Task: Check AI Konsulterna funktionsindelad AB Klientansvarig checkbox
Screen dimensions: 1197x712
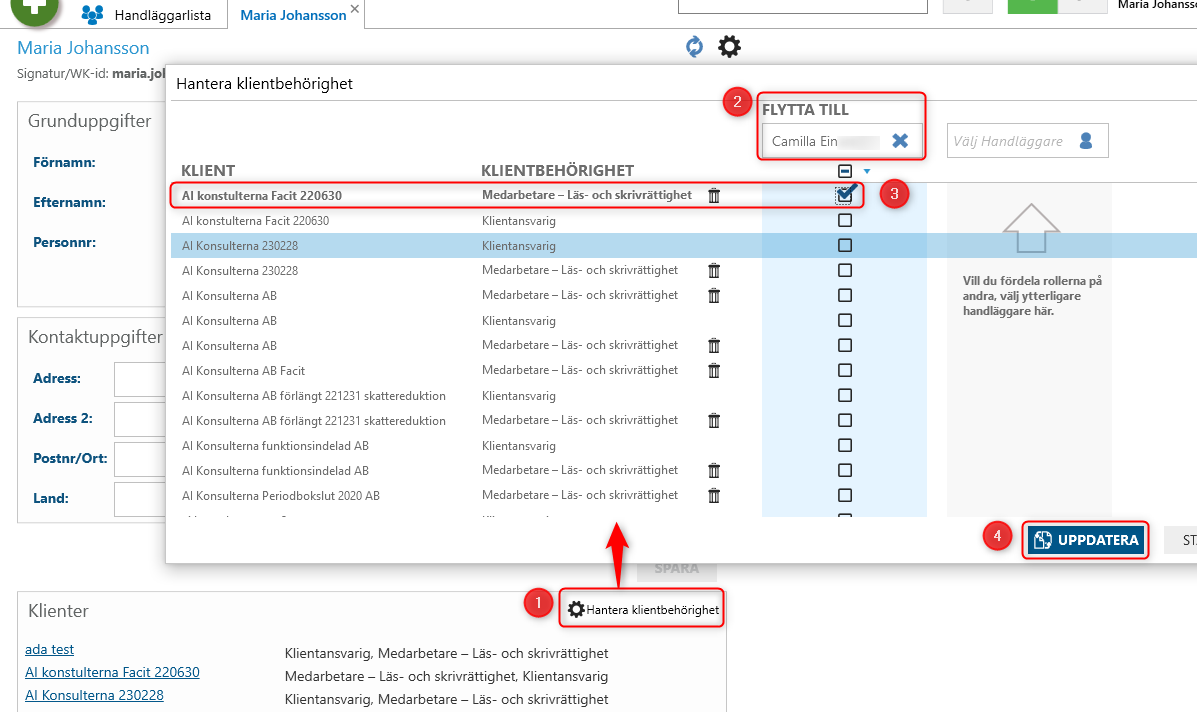Action: coord(844,445)
